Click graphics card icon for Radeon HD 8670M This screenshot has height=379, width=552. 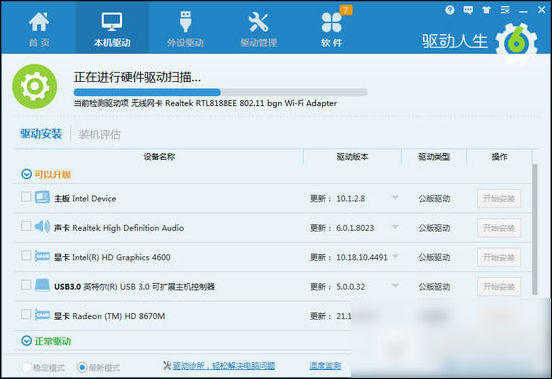(x=42, y=315)
